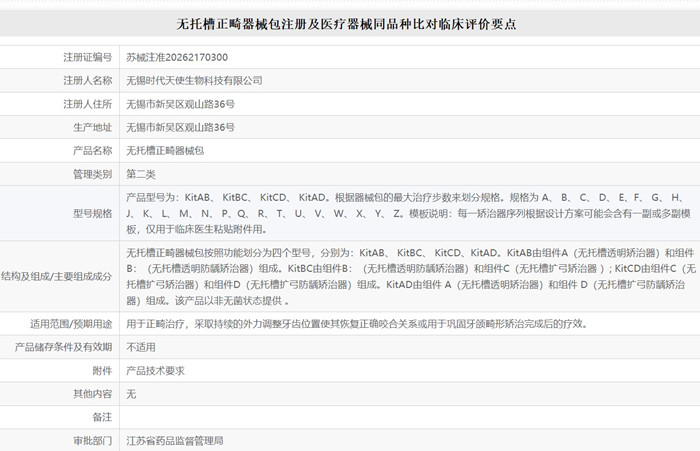The width and height of the screenshot is (700, 451).
Task: Click company name 无锡时代天使生物科技有限公司
Action: pos(194,80)
